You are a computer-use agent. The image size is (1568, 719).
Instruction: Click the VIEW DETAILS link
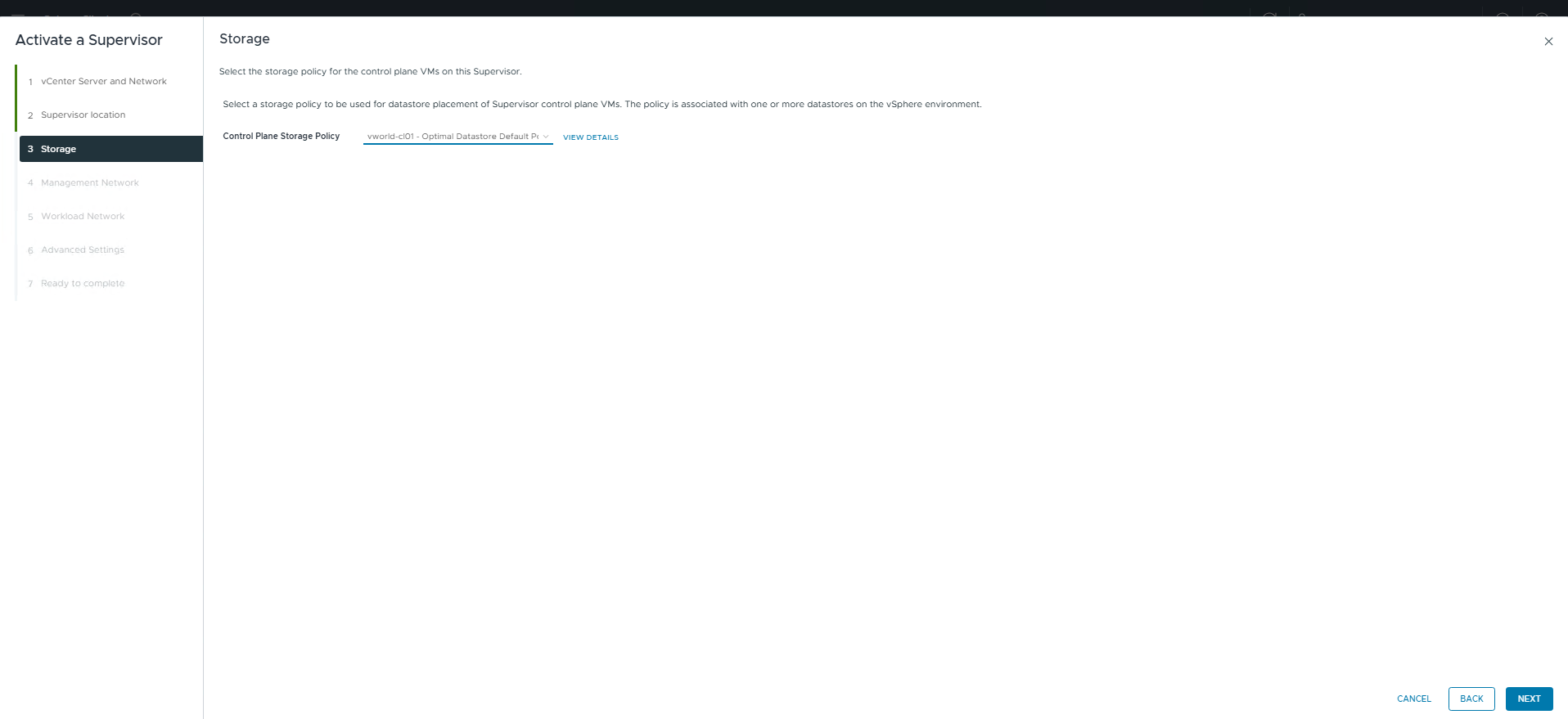[590, 137]
